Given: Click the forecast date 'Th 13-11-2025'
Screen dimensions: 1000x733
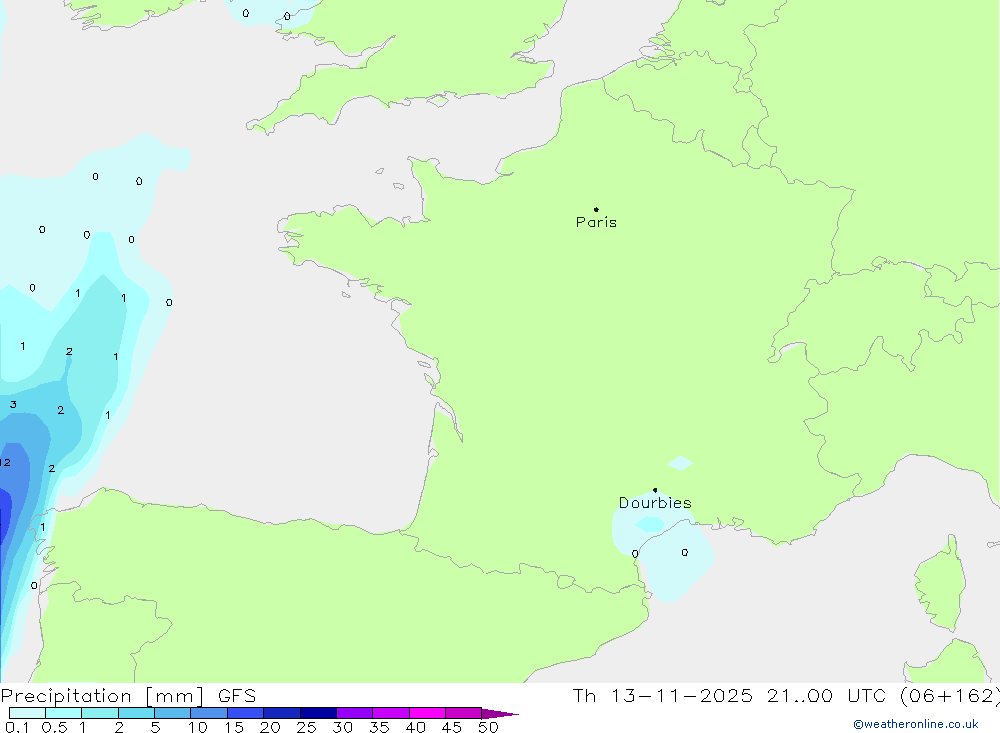Looking at the screenshot, I should tap(663, 696).
